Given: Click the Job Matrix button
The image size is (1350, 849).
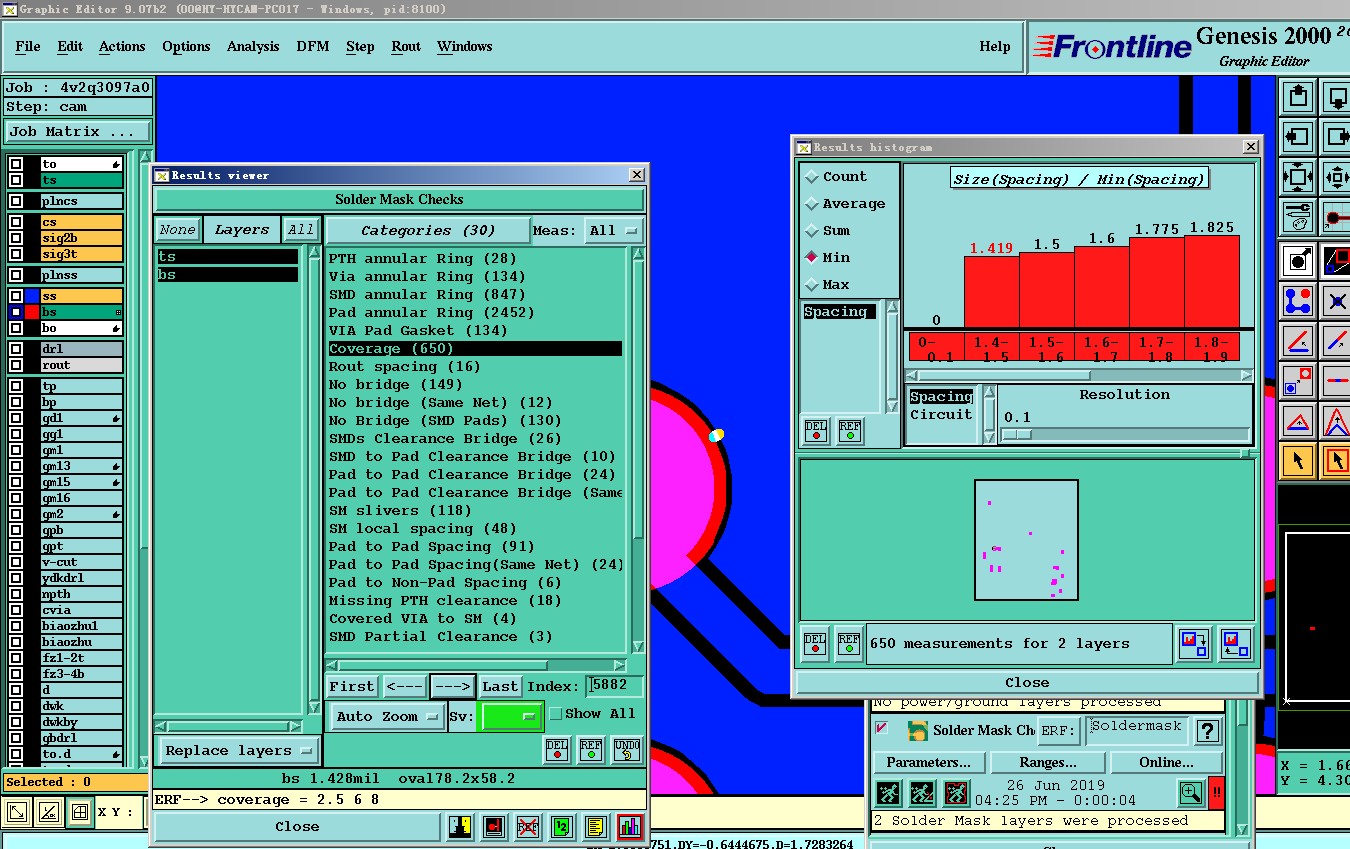Looking at the screenshot, I should coord(78,132).
